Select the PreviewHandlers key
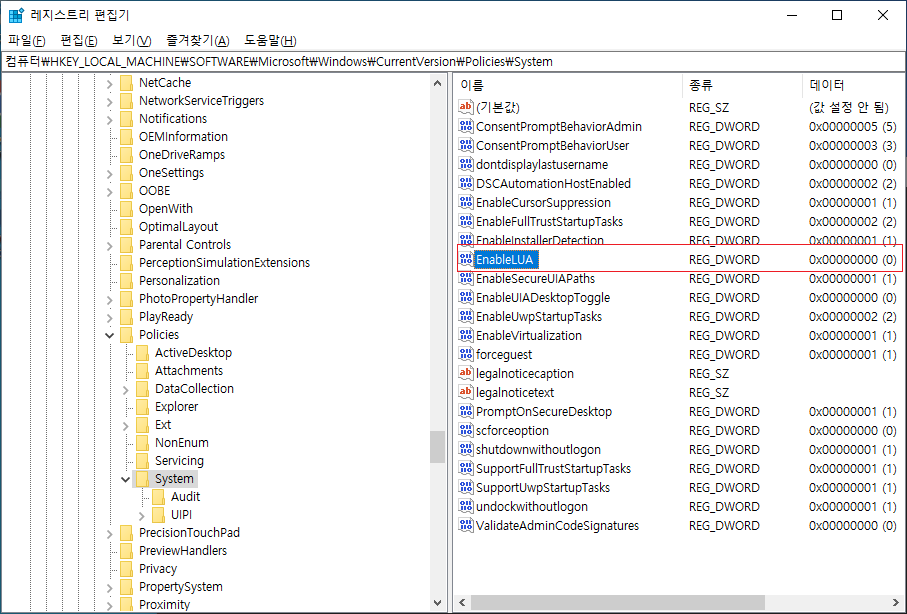 coord(183,551)
